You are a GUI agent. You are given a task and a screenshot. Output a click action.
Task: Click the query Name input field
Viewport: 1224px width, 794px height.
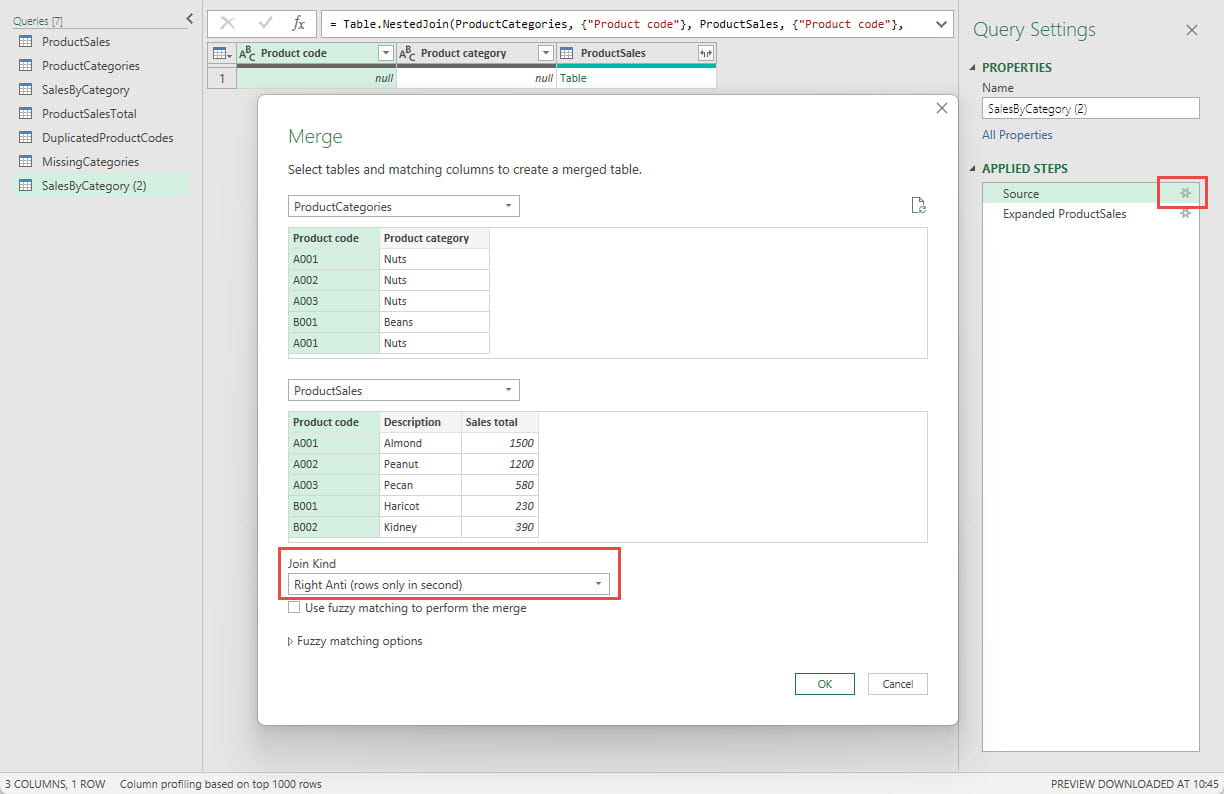pyautogui.click(x=1090, y=109)
